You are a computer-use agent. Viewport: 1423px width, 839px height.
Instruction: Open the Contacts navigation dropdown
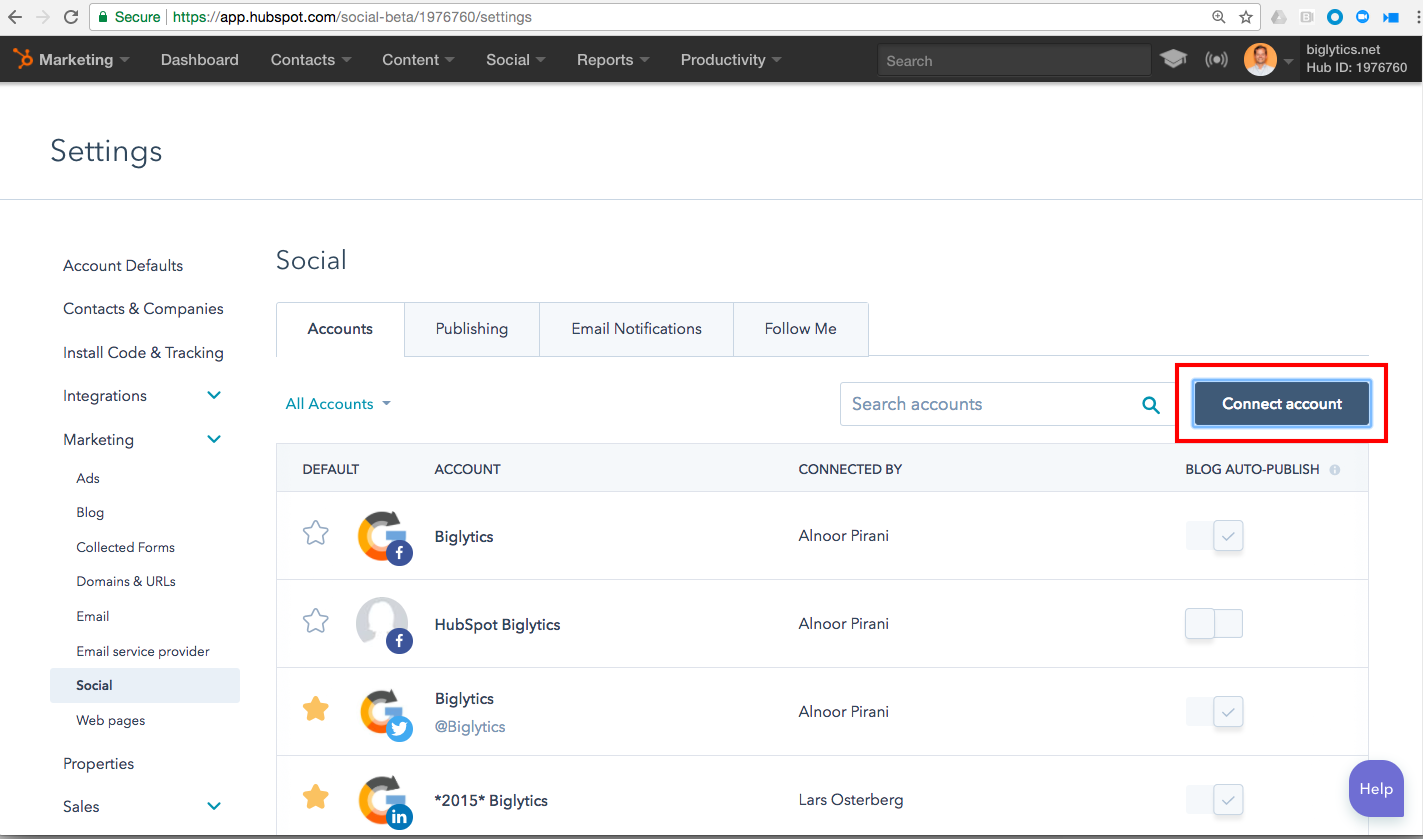[x=311, y=60]
